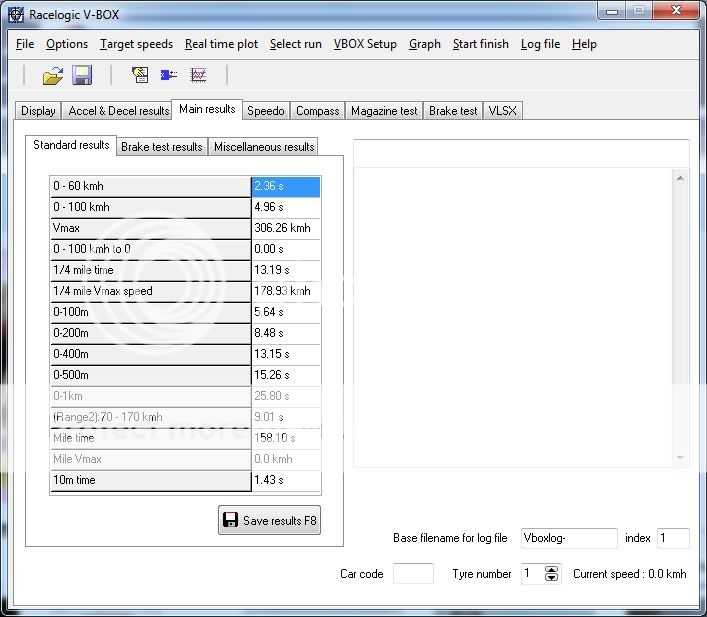Select the Main results tab
The width and height of the screenshot is (707, 617).
click(x=207, y=109)
